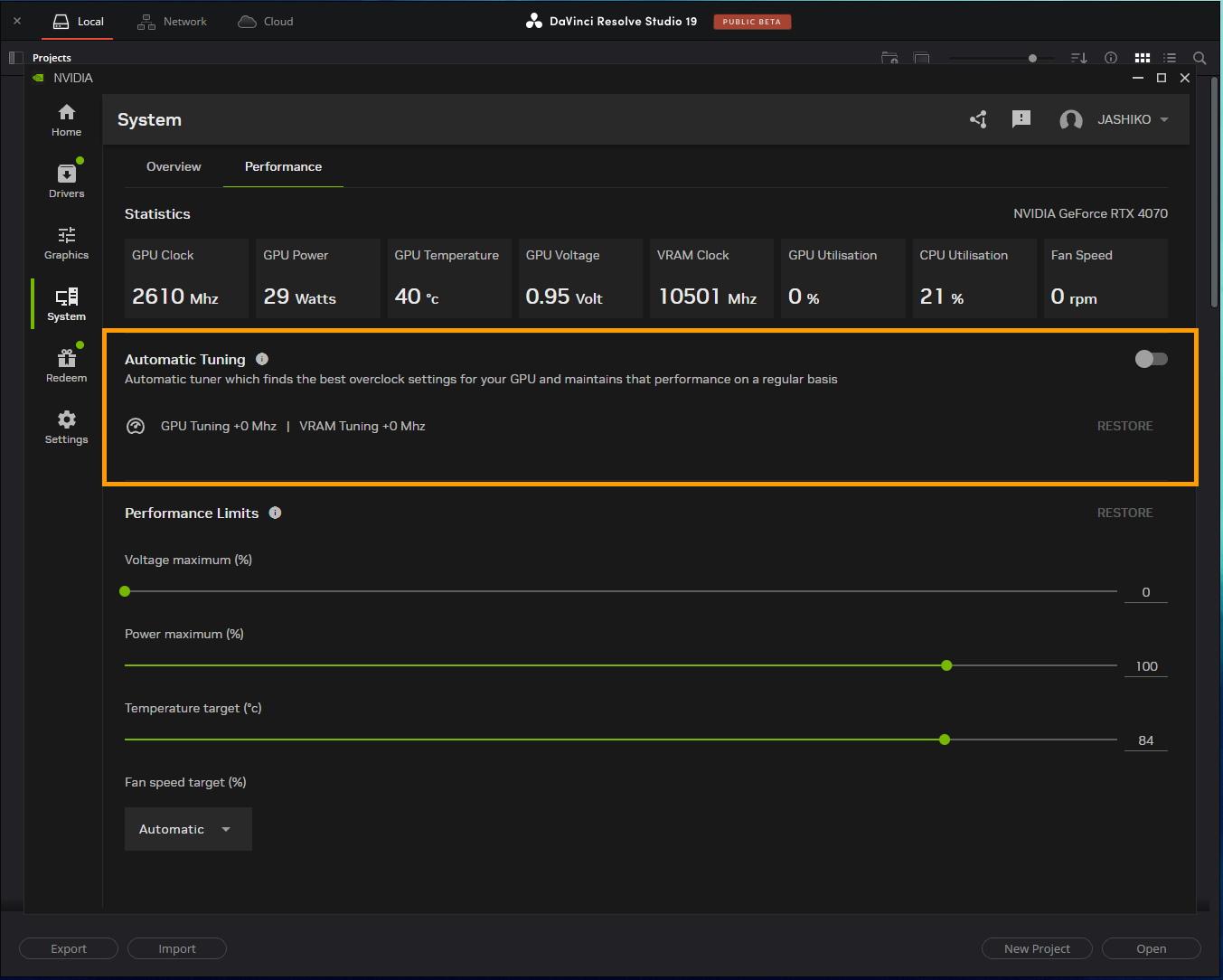Toggle DaVinci Resolve sidebar panel icon
Image resolution: width=1223 pixels, height=980 pixels.
[15, 58]
